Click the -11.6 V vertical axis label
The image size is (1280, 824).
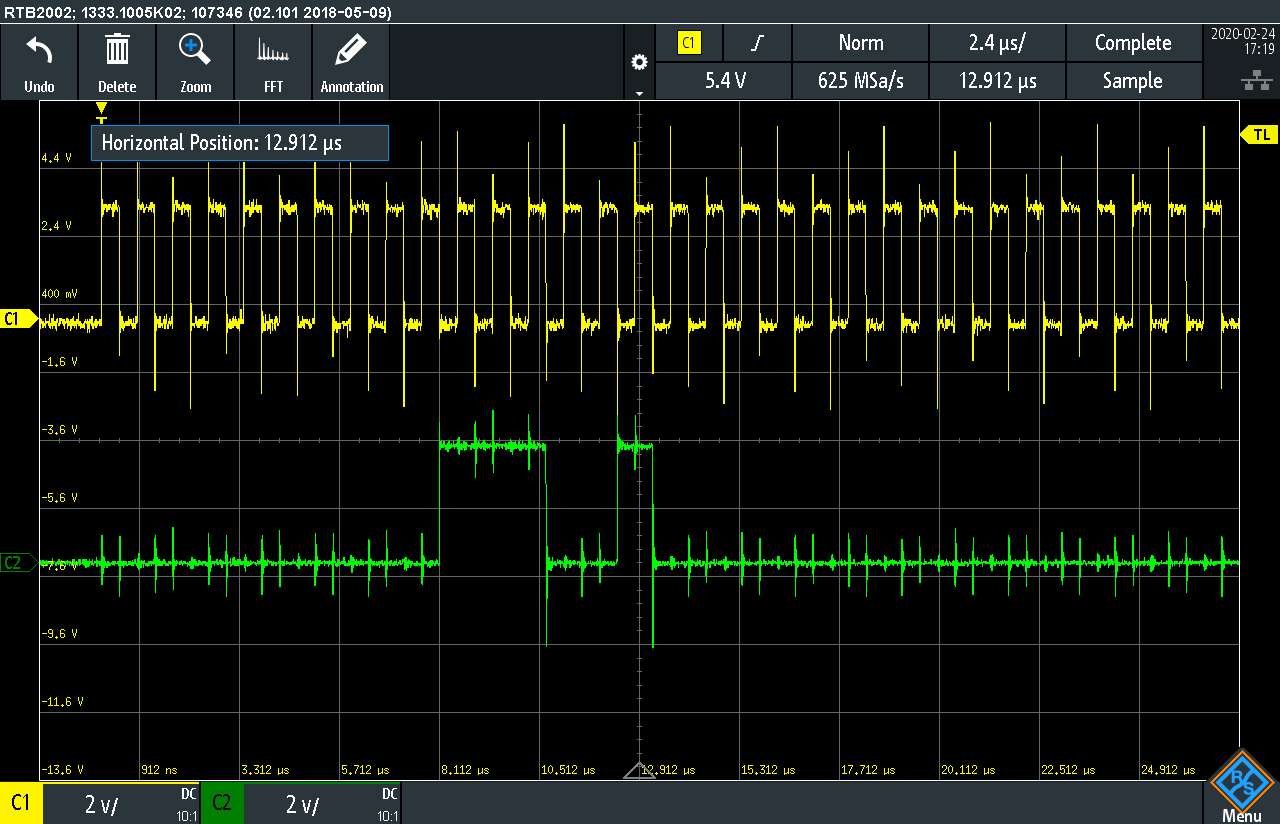pyautogui.click(x=61, y=702)
